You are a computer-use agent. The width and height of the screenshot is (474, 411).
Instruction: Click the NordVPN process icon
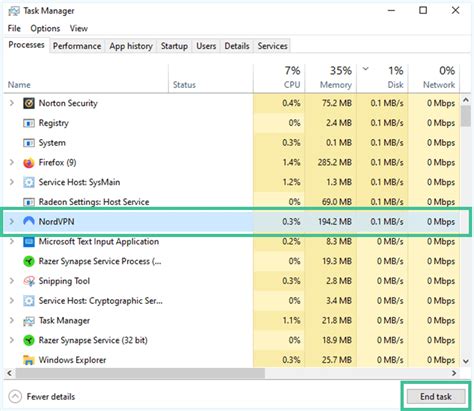tap(29, 221)
